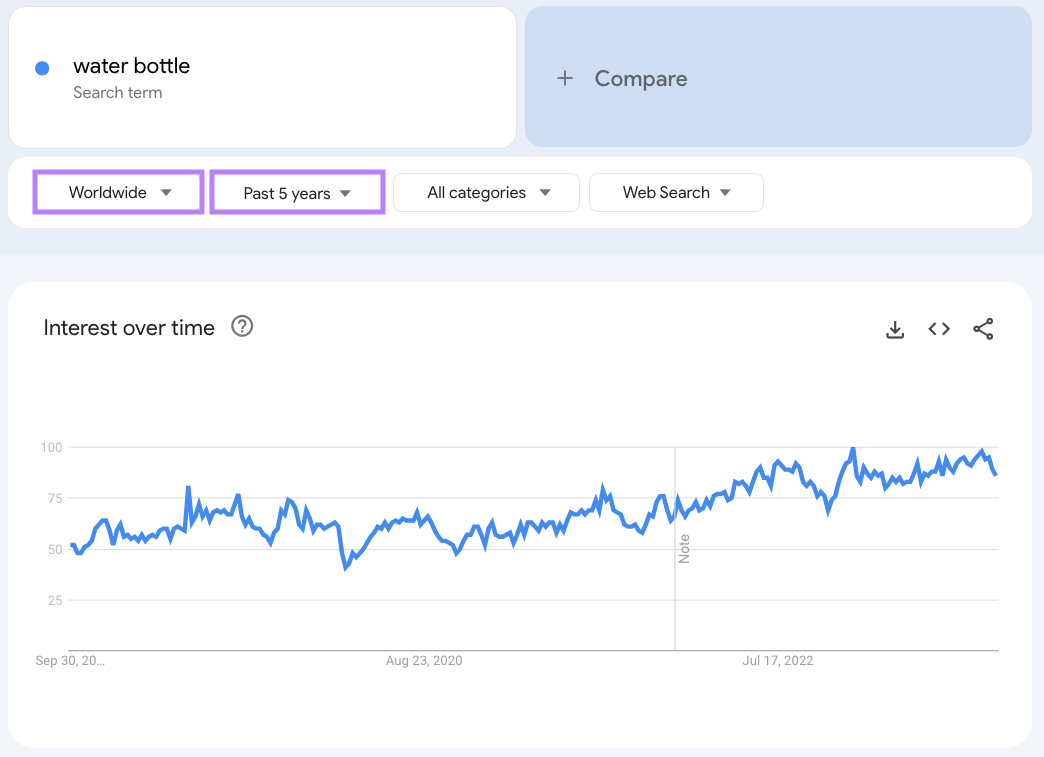Click the water bottle term title
The height and width of the screenshot is (757, 1044).
click(x=131, y=66)
